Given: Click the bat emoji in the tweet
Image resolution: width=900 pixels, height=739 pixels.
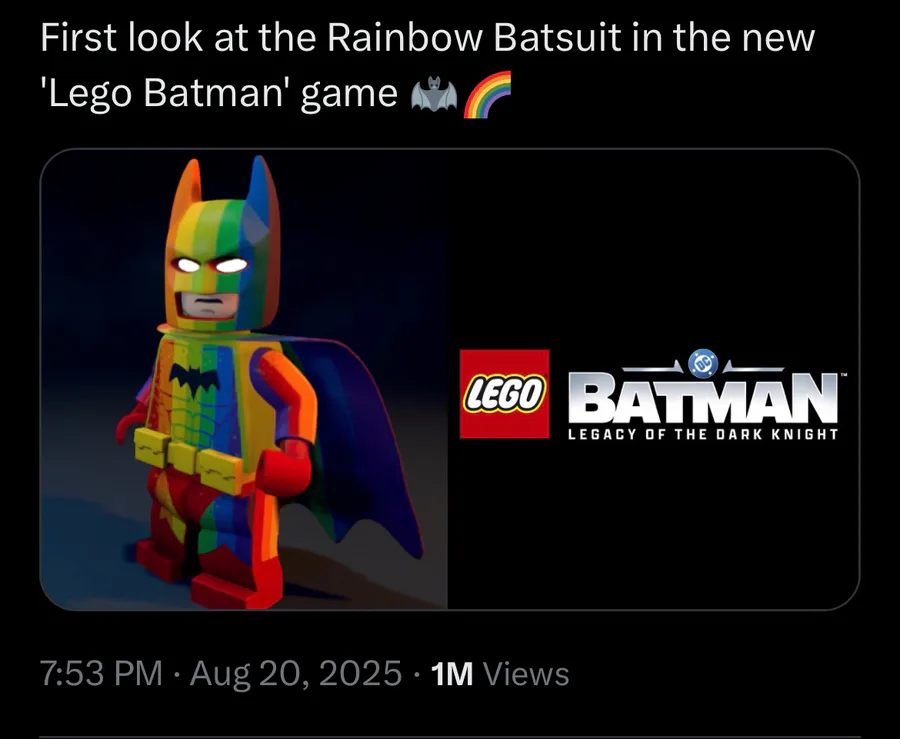Looking at the screenshot, I should [x=435, y=94].
